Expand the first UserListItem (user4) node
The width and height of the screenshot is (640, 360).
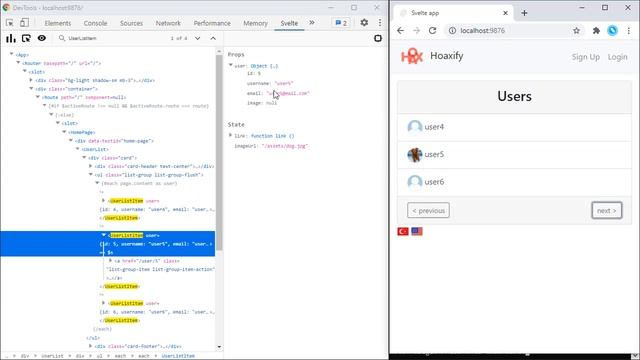[x=103, y=200]
